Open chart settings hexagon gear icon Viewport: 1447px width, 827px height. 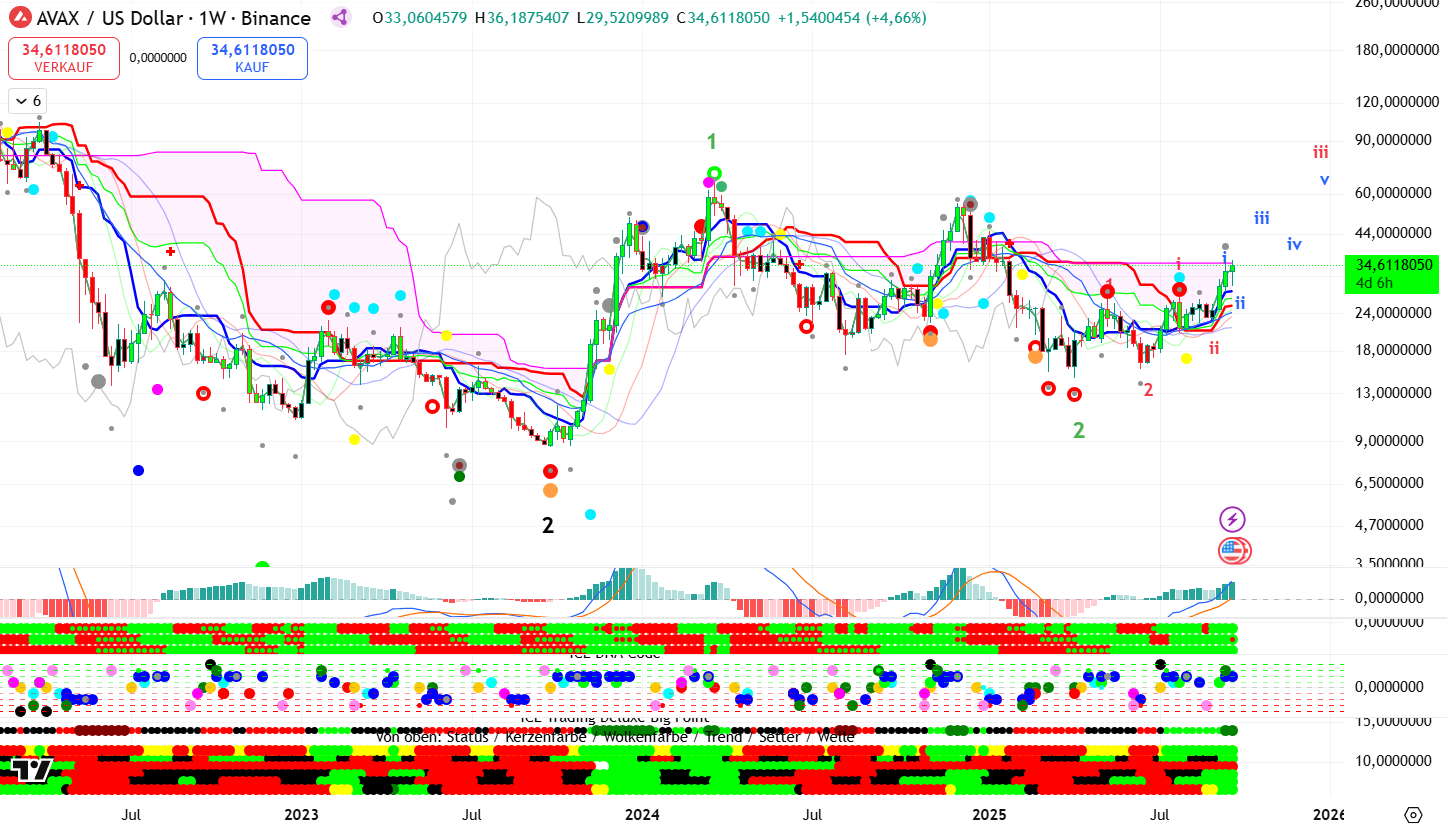[1413, 815]
